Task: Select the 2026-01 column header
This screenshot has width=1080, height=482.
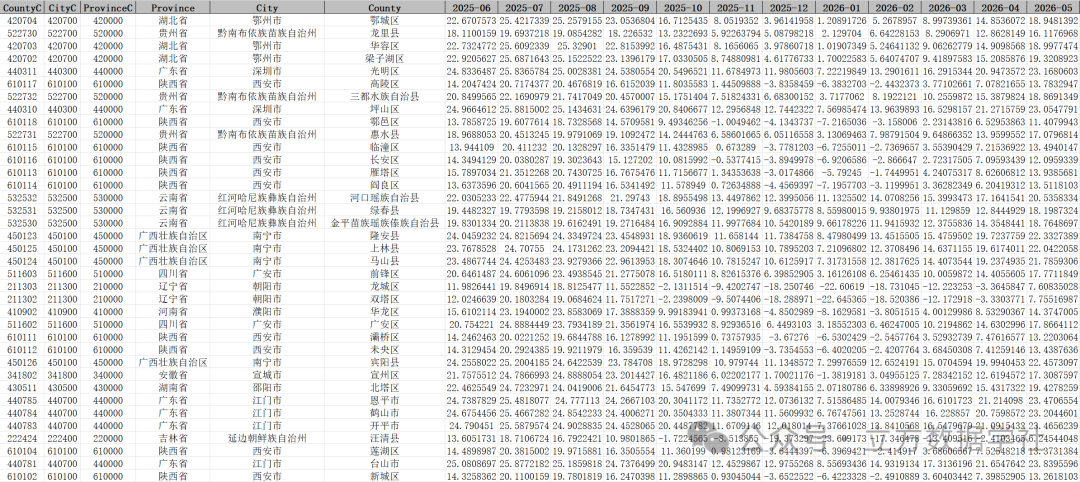Action: [842, 8]
